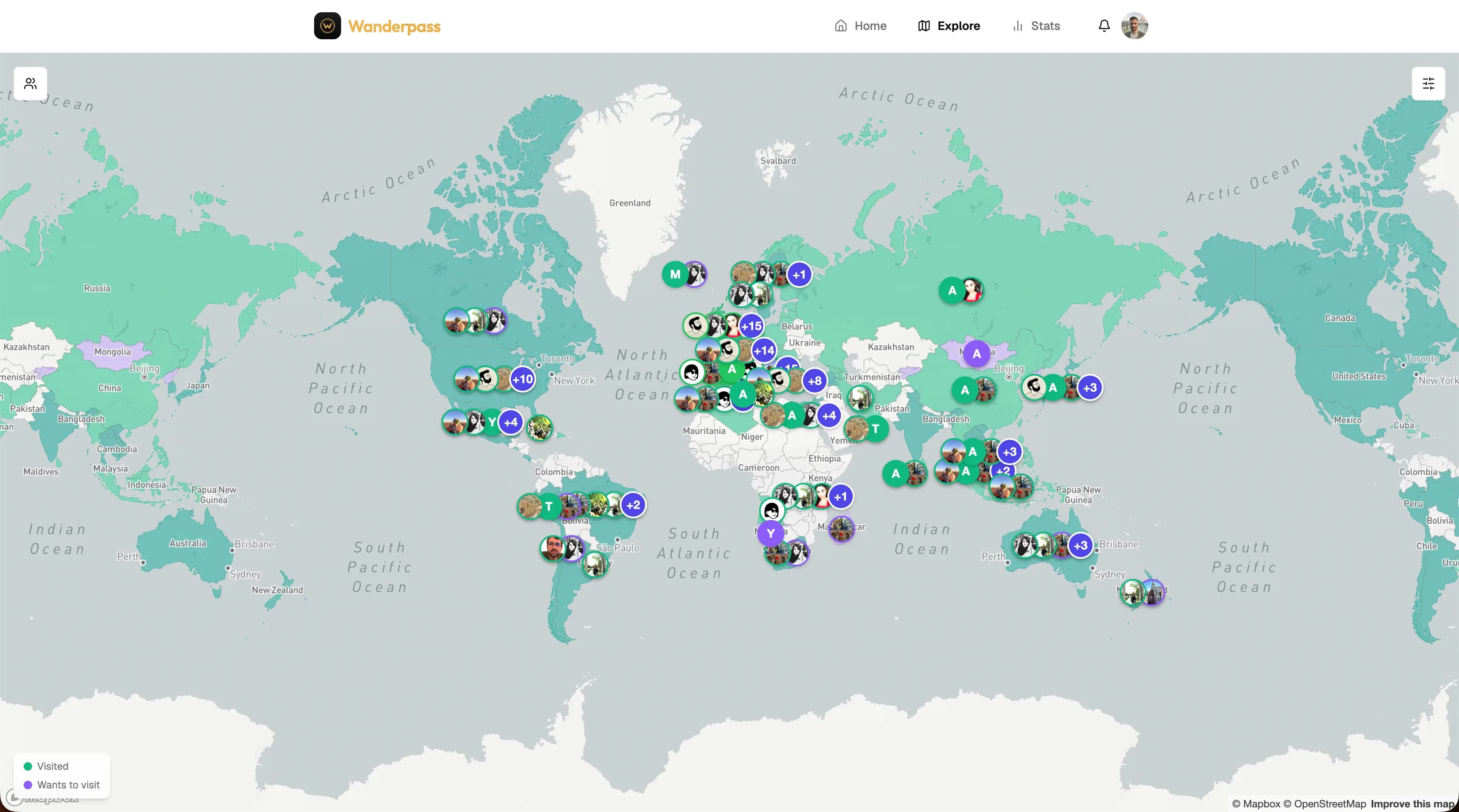
Task: Expand the +14 cluster marker
Action: pyautogui.click(x=763, y=351)
